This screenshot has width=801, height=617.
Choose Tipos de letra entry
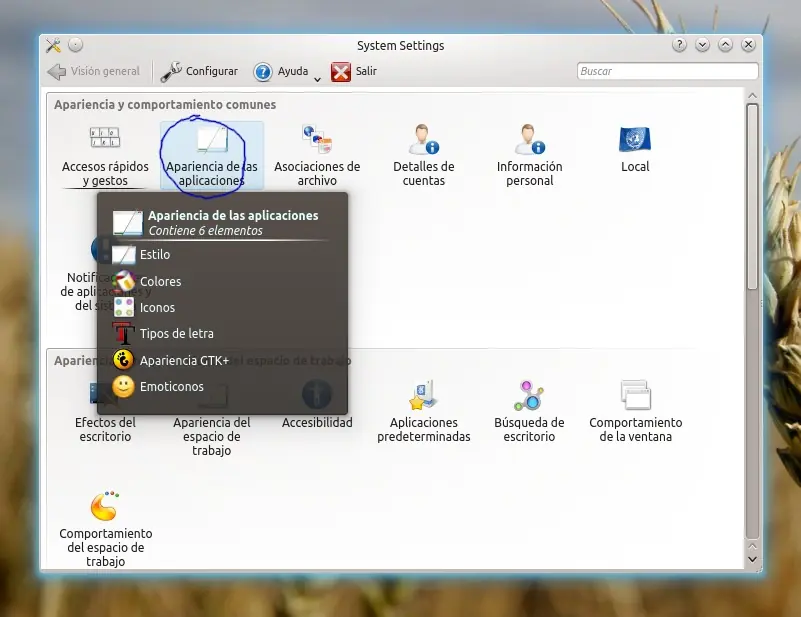pyautogui.click(x=176, y=334)
